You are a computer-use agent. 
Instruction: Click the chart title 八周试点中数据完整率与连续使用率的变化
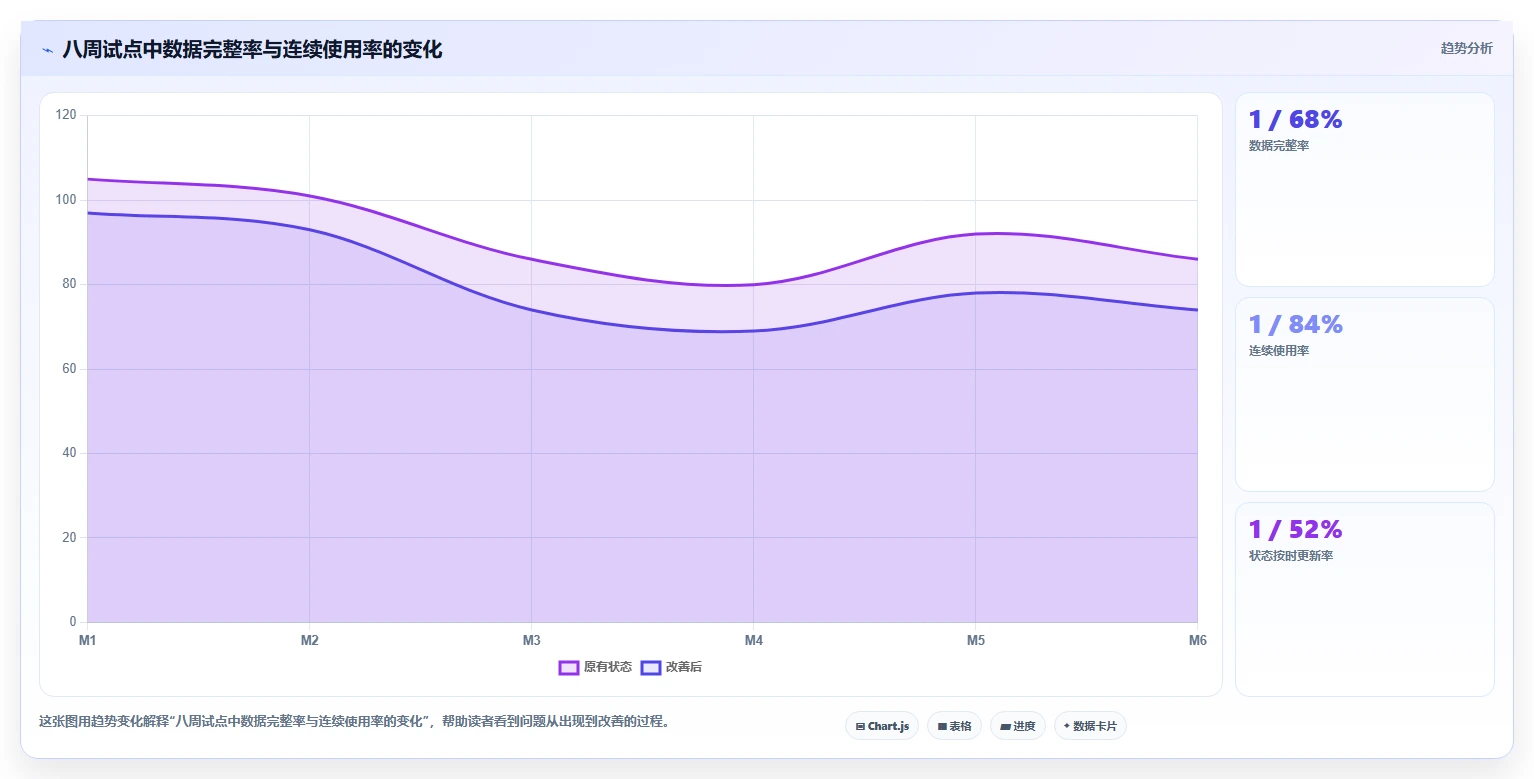click(x=252, y=49)
